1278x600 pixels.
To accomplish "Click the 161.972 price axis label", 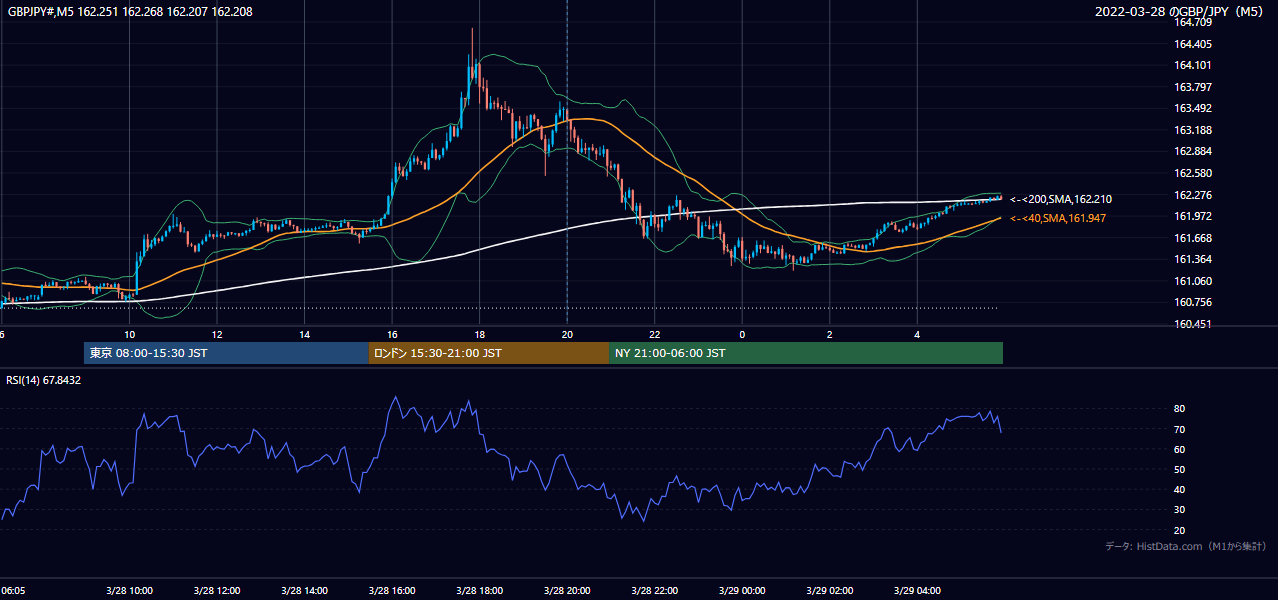I will pyautogui.click(x=1193, y=216).
